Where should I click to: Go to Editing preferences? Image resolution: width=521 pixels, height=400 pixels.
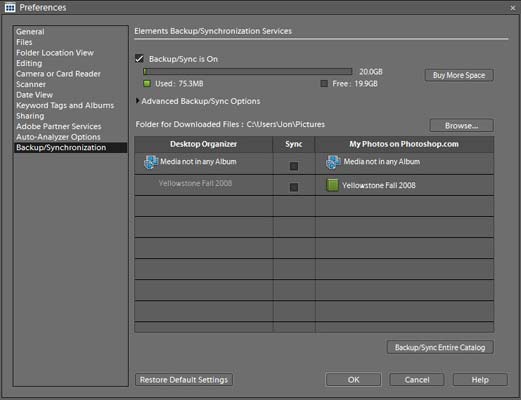(x=29, y=63)
